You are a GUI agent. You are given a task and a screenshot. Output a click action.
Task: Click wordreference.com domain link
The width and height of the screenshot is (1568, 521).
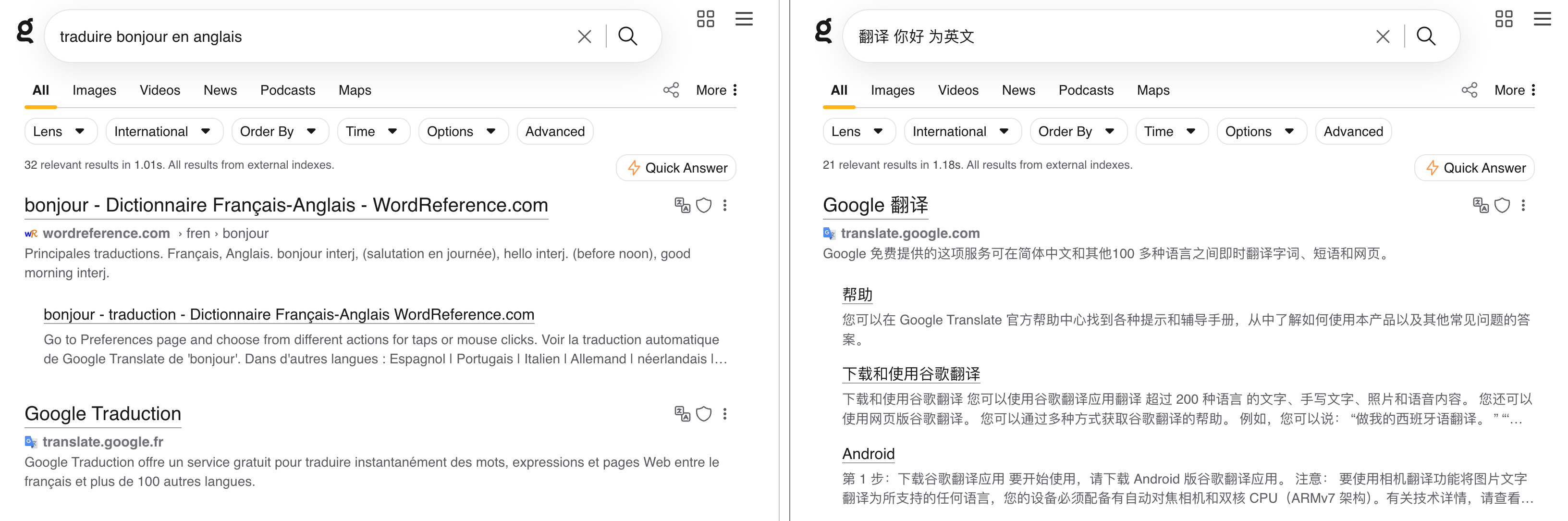click(x=106, y=233)
